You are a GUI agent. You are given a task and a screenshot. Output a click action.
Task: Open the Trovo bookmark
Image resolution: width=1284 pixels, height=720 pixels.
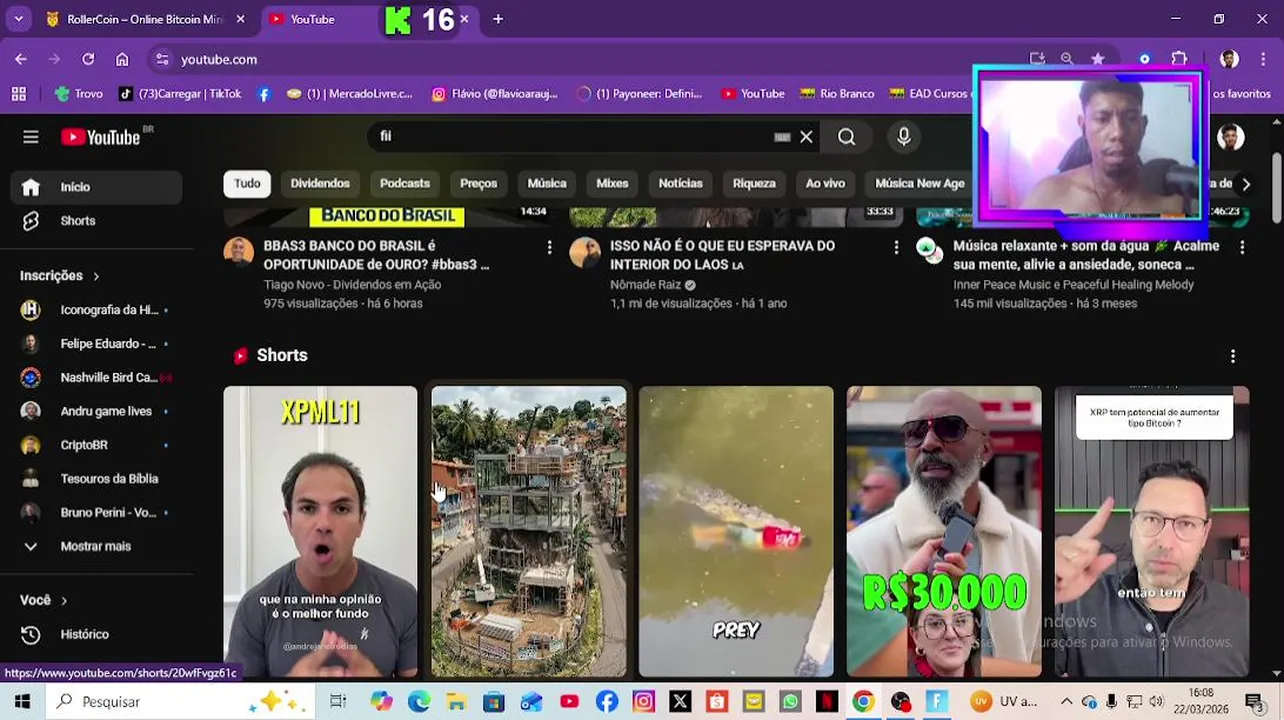point(79,94)
